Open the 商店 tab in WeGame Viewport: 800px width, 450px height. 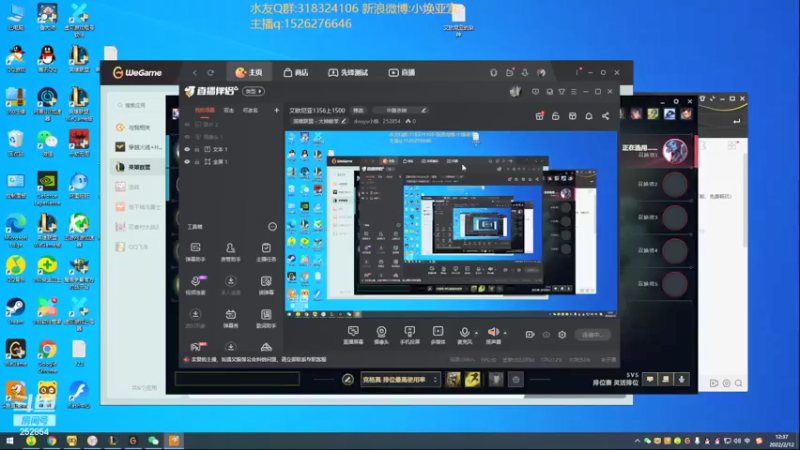click(296, 72)
